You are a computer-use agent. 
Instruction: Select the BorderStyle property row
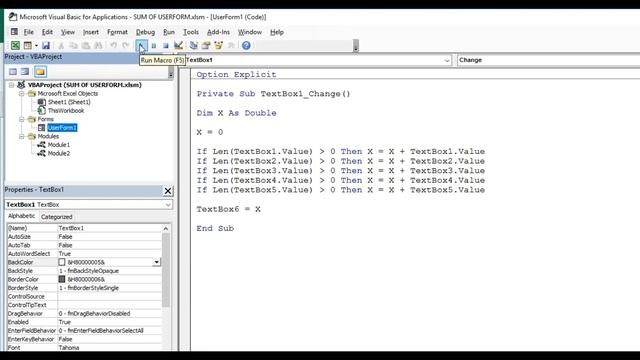coord(84,288)
